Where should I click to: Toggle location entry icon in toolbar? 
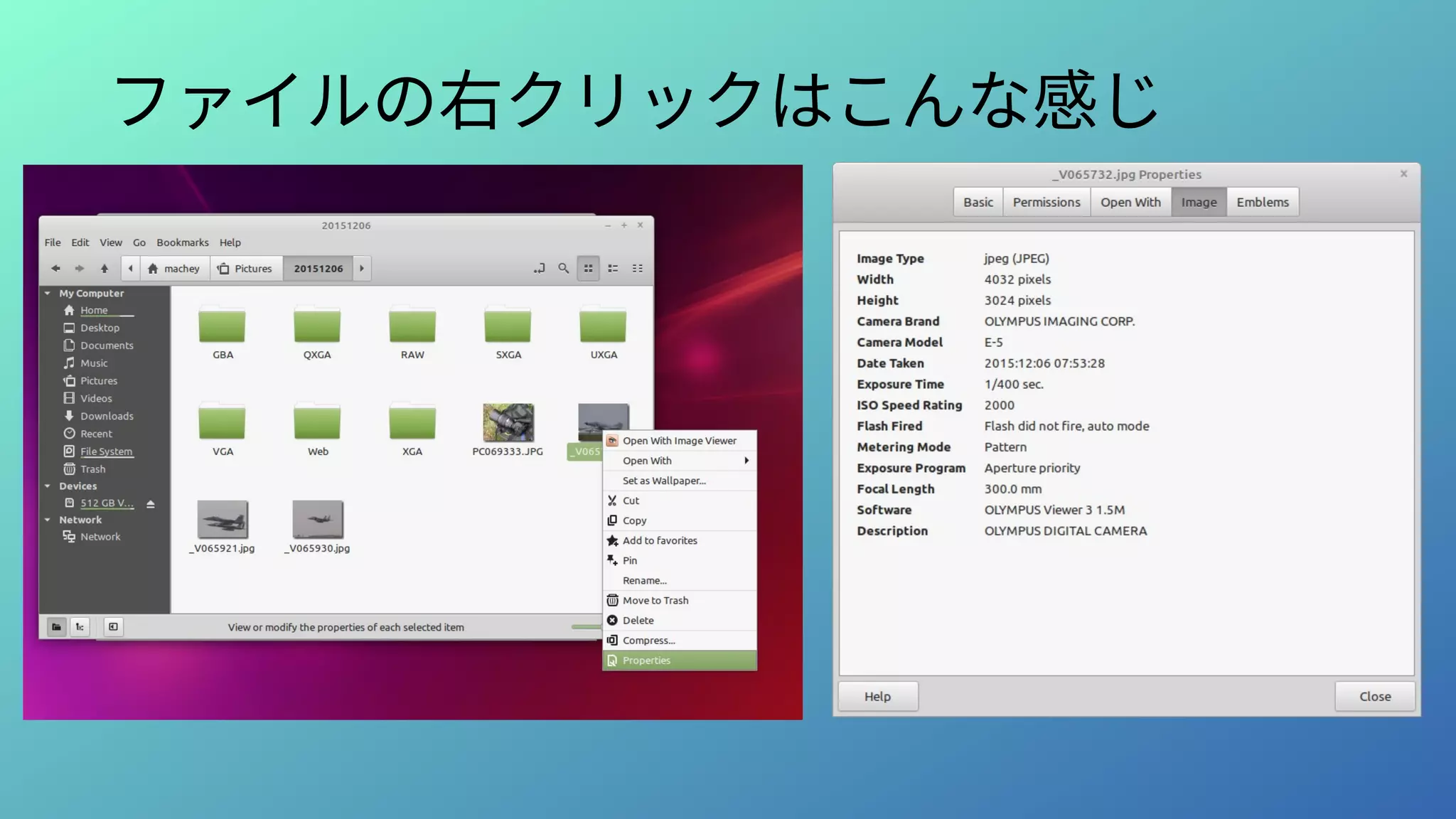[x=539, y=268]
